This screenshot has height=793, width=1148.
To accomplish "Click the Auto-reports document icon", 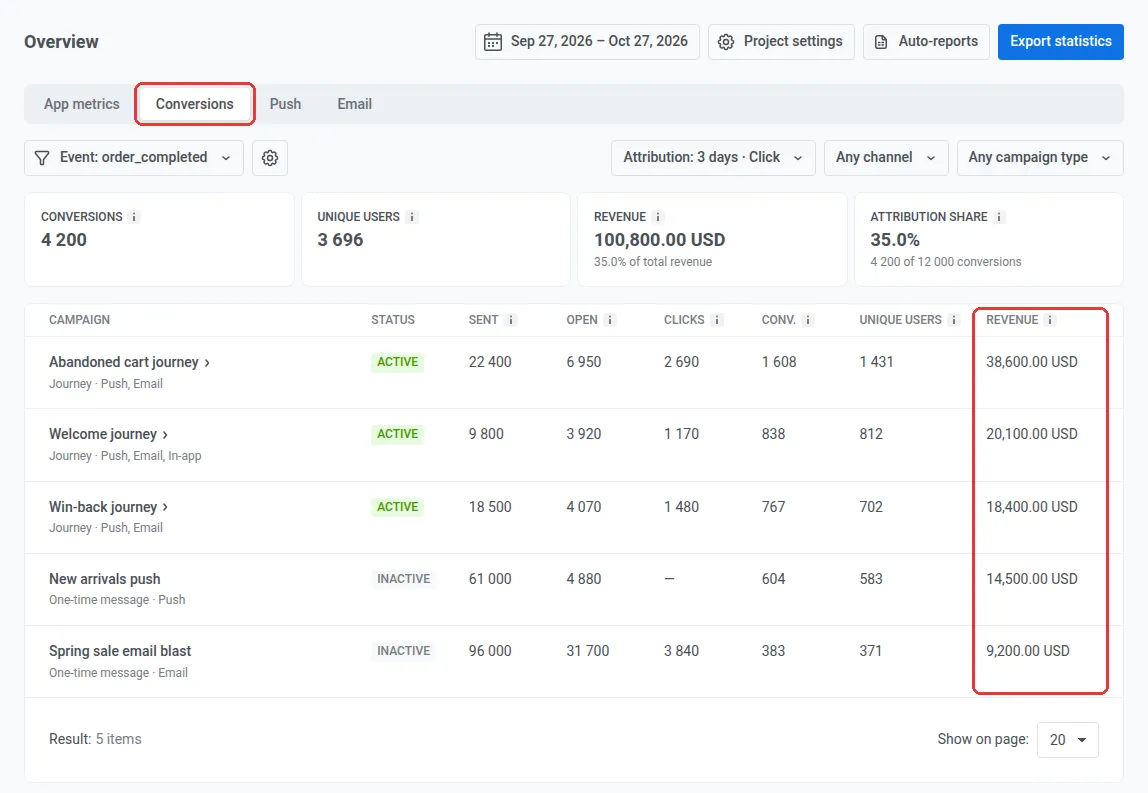I will coord(881,42).
